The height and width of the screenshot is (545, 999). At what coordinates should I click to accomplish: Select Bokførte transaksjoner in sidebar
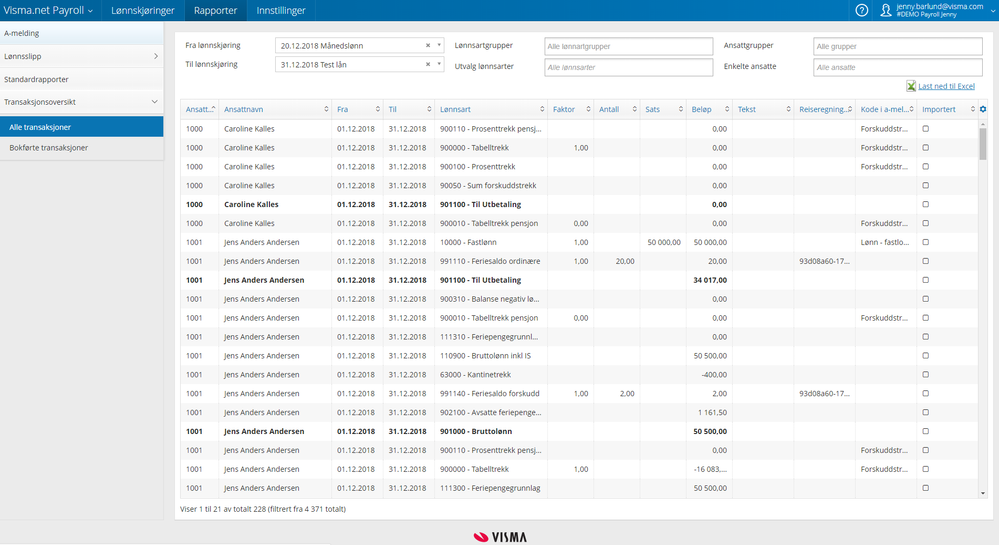tap(48, 148)
